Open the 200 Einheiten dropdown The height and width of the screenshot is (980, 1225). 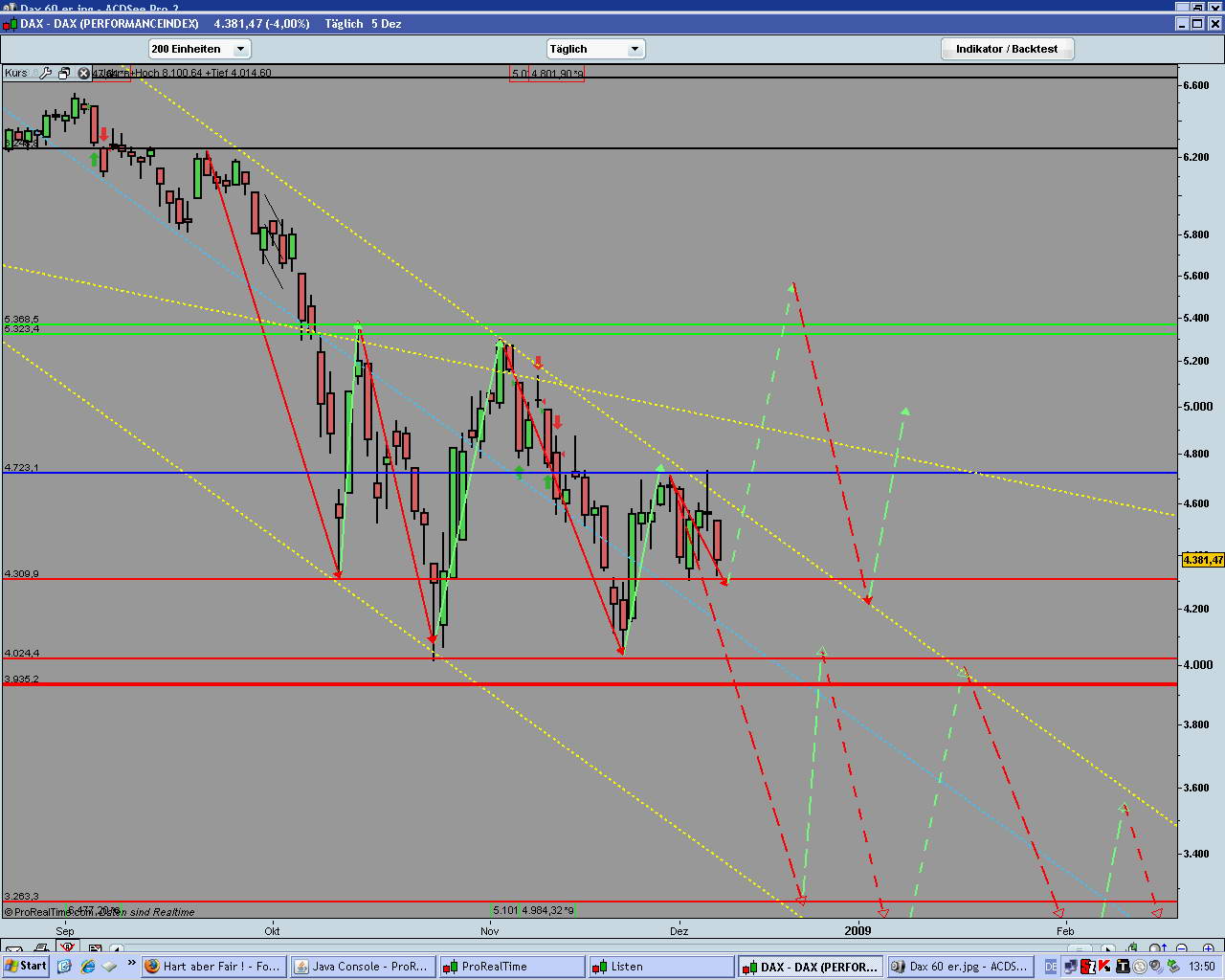(x=199, y=49)
